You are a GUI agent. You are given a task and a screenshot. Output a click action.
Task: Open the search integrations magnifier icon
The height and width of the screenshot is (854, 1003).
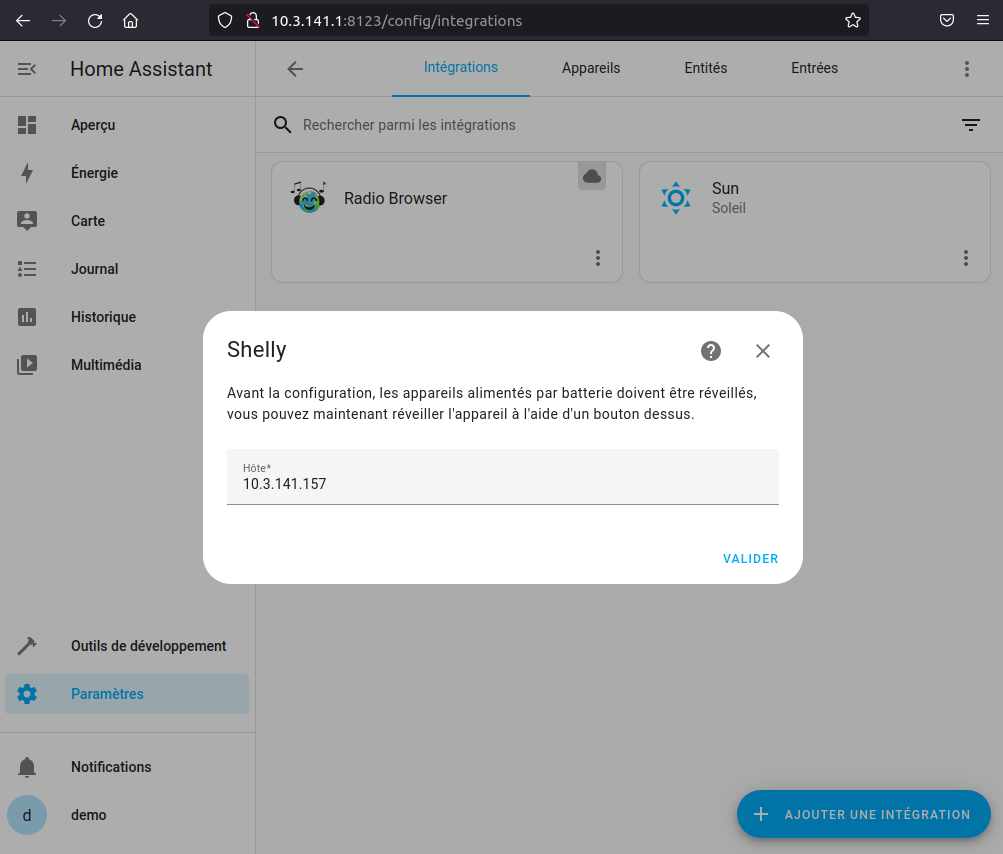click(283, 125)
